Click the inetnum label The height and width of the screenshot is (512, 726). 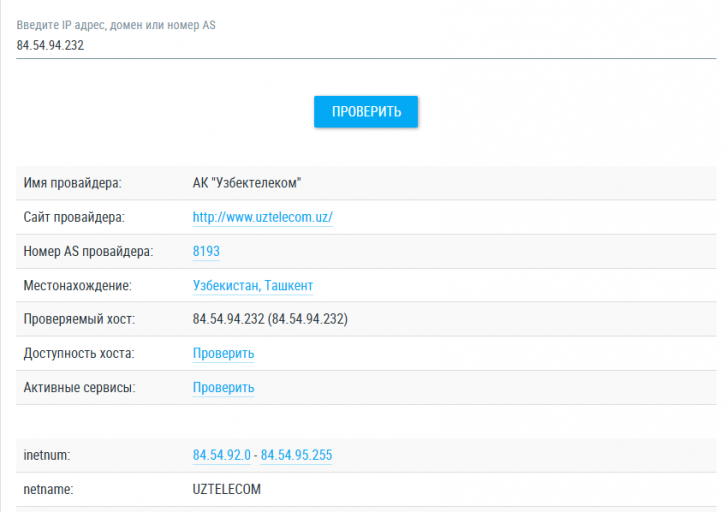(x=47, y=455)
